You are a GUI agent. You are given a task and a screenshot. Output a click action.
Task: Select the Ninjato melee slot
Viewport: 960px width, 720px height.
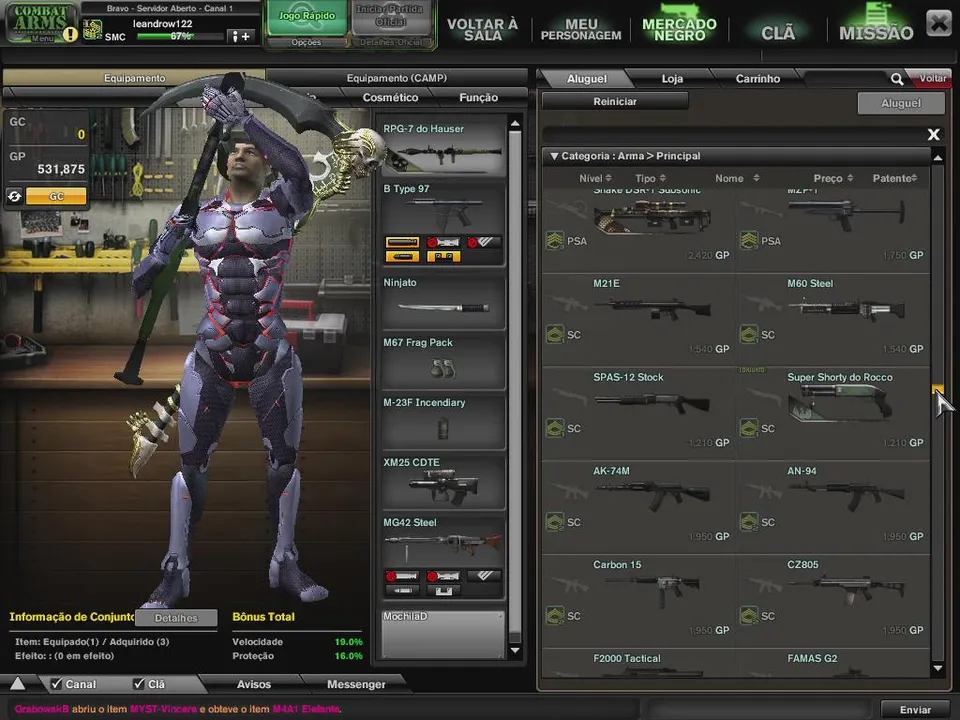point(442,301)
